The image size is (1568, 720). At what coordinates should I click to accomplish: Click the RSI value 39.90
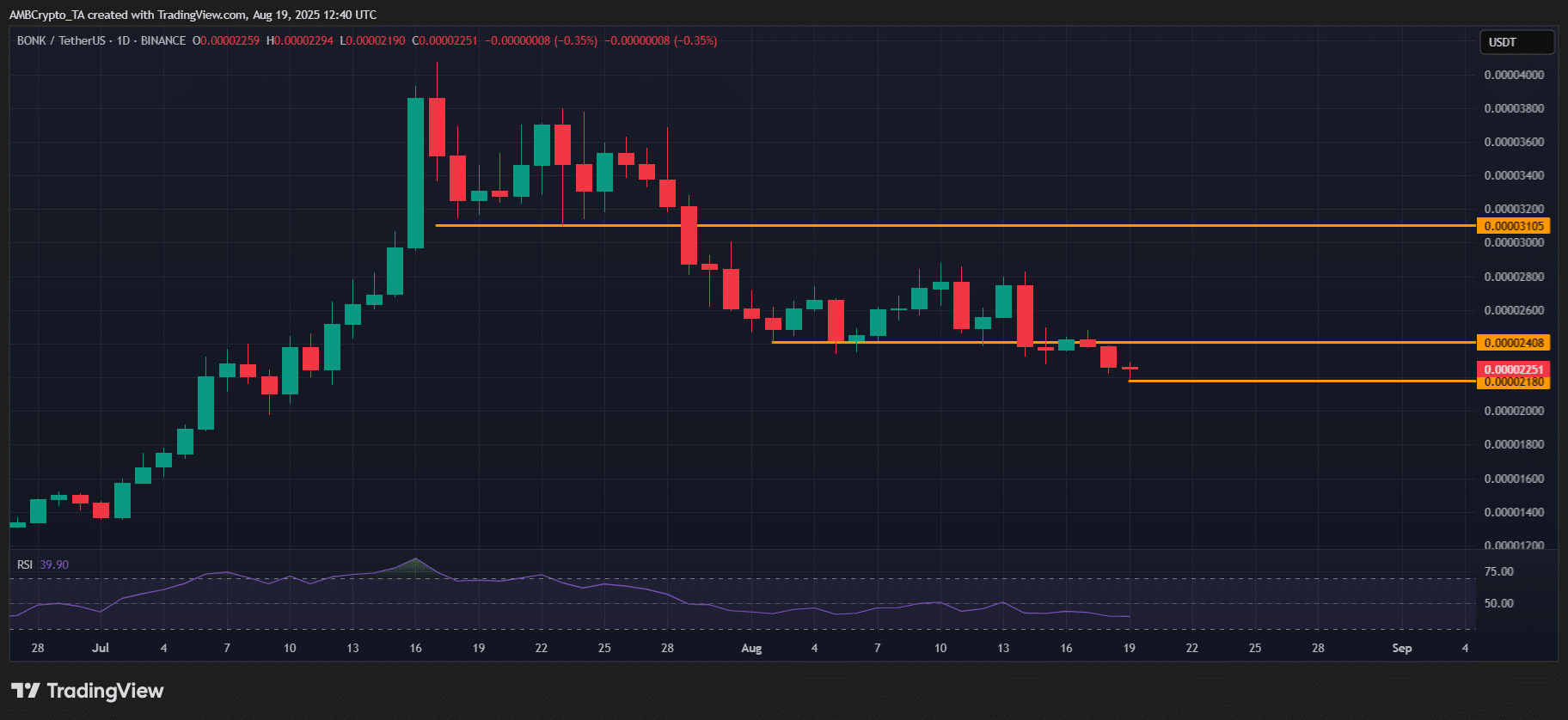click(x=54, y=564)
